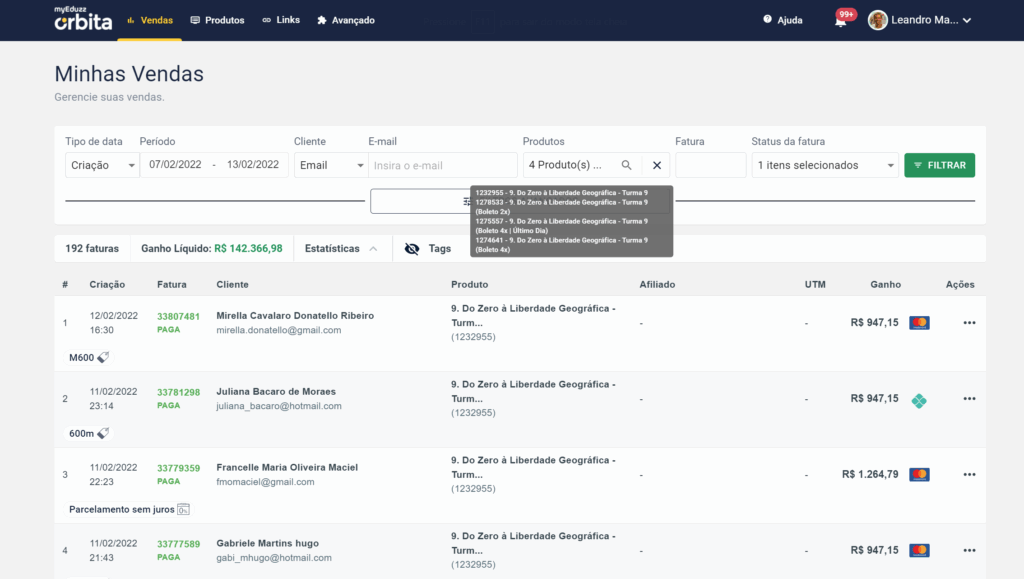1024x579 pixels.
Task: Open the Cliente Email dropdown
Action: 331,165
